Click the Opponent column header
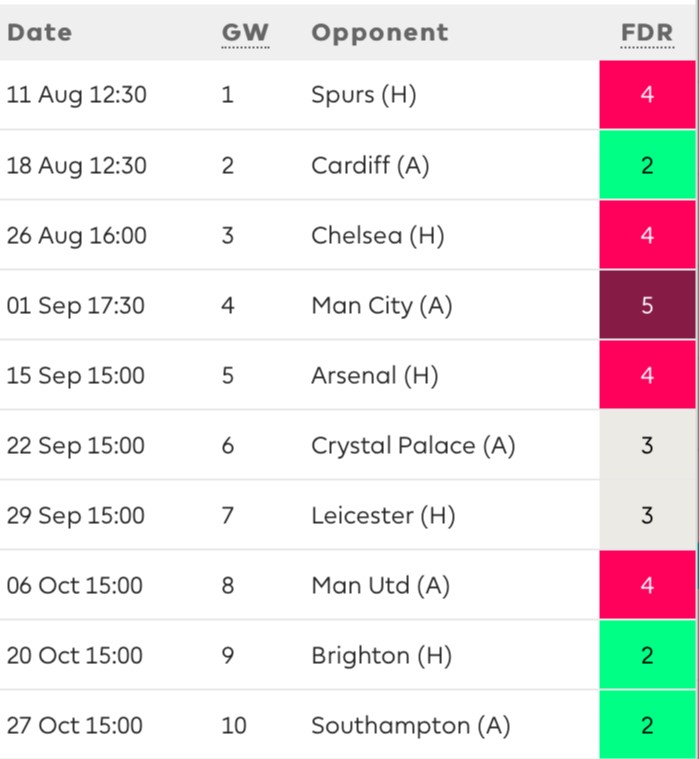The image size is (699, 759). (380, 33)
